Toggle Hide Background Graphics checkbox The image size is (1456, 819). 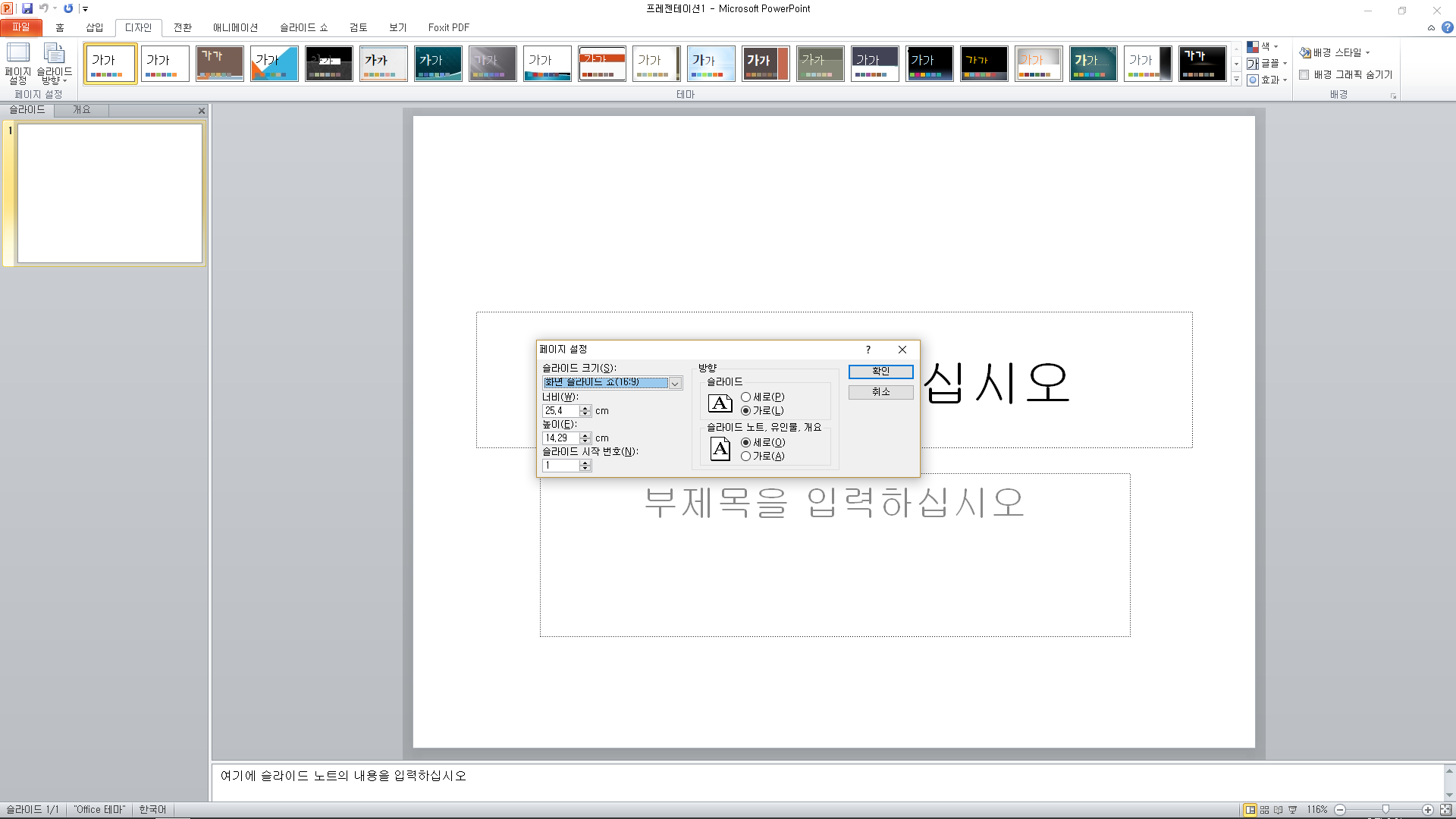click(1304, 75)
